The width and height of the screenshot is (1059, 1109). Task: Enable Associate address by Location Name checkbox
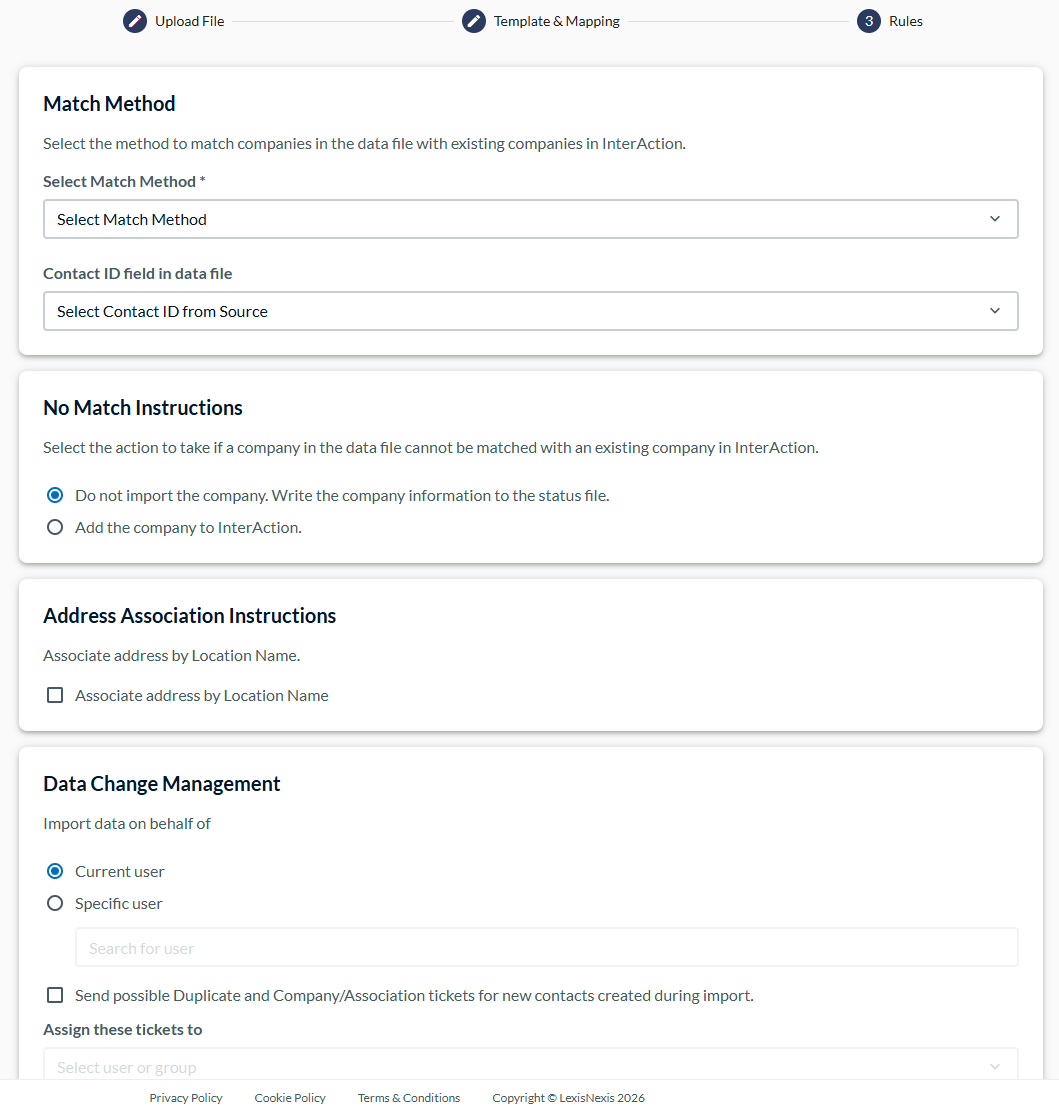pyautogui.click(x=54, y=695)
